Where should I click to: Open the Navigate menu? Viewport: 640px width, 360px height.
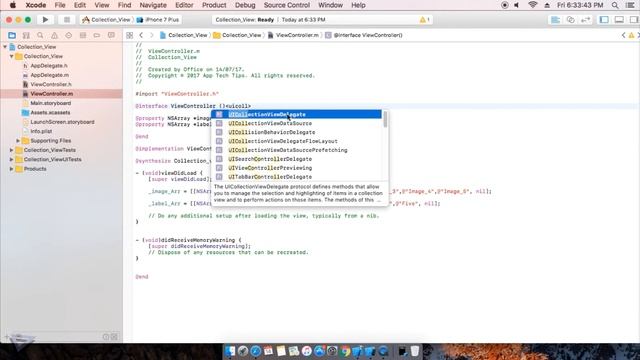[153, 5]
